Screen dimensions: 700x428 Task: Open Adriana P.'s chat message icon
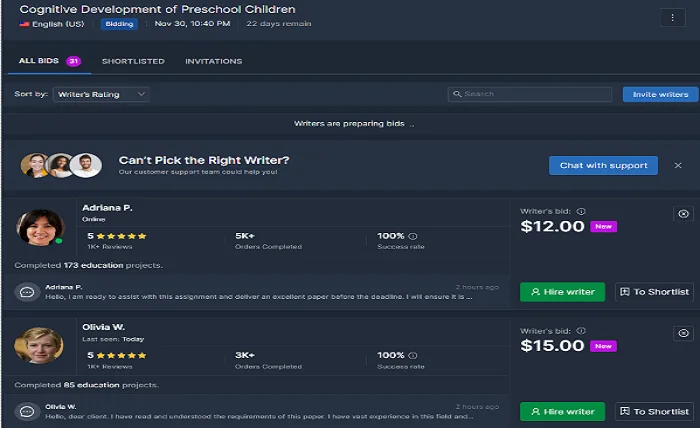(27, 292)
